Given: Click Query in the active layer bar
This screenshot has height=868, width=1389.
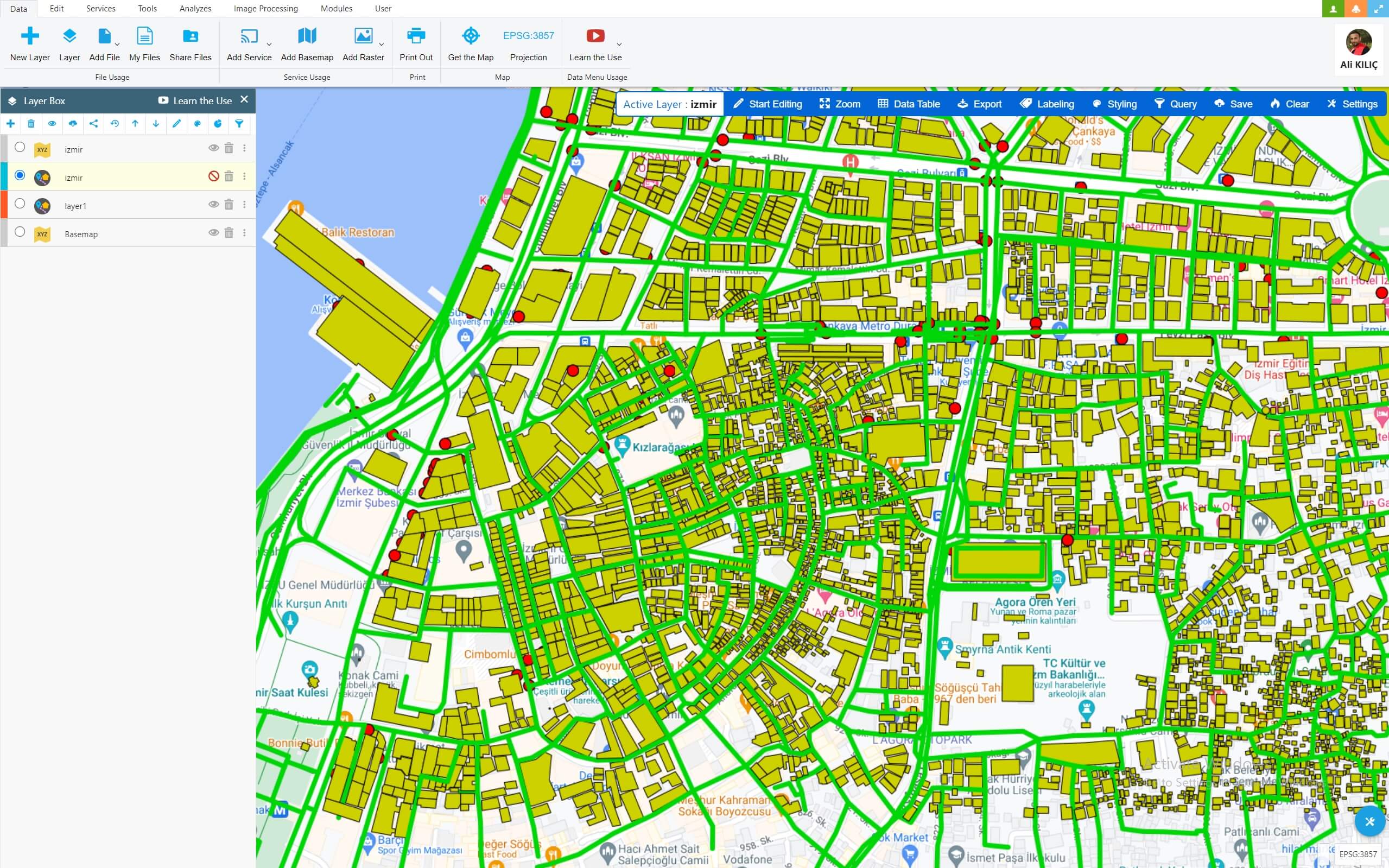Looking at the screenshot, I should pos(1176,104).
